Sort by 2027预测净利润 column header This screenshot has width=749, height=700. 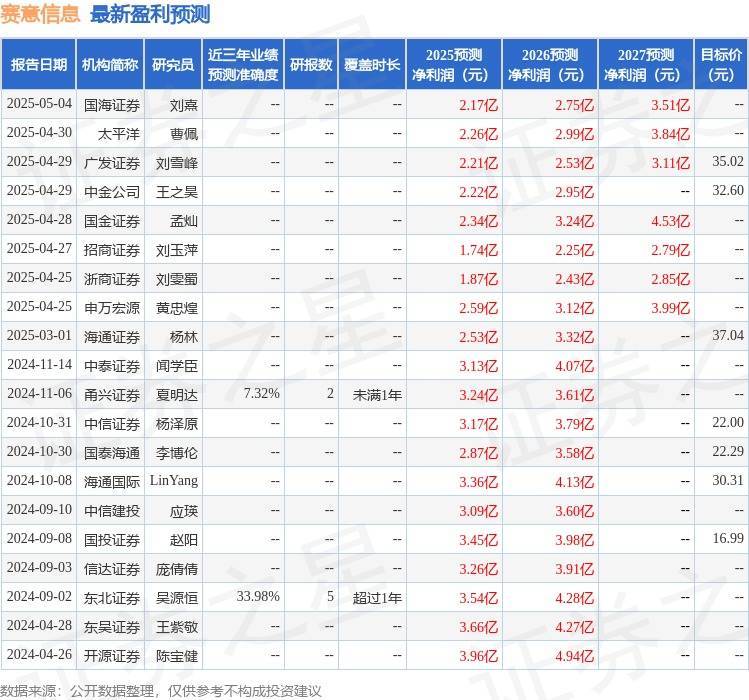pyautogui.click(x=645, y=65)
